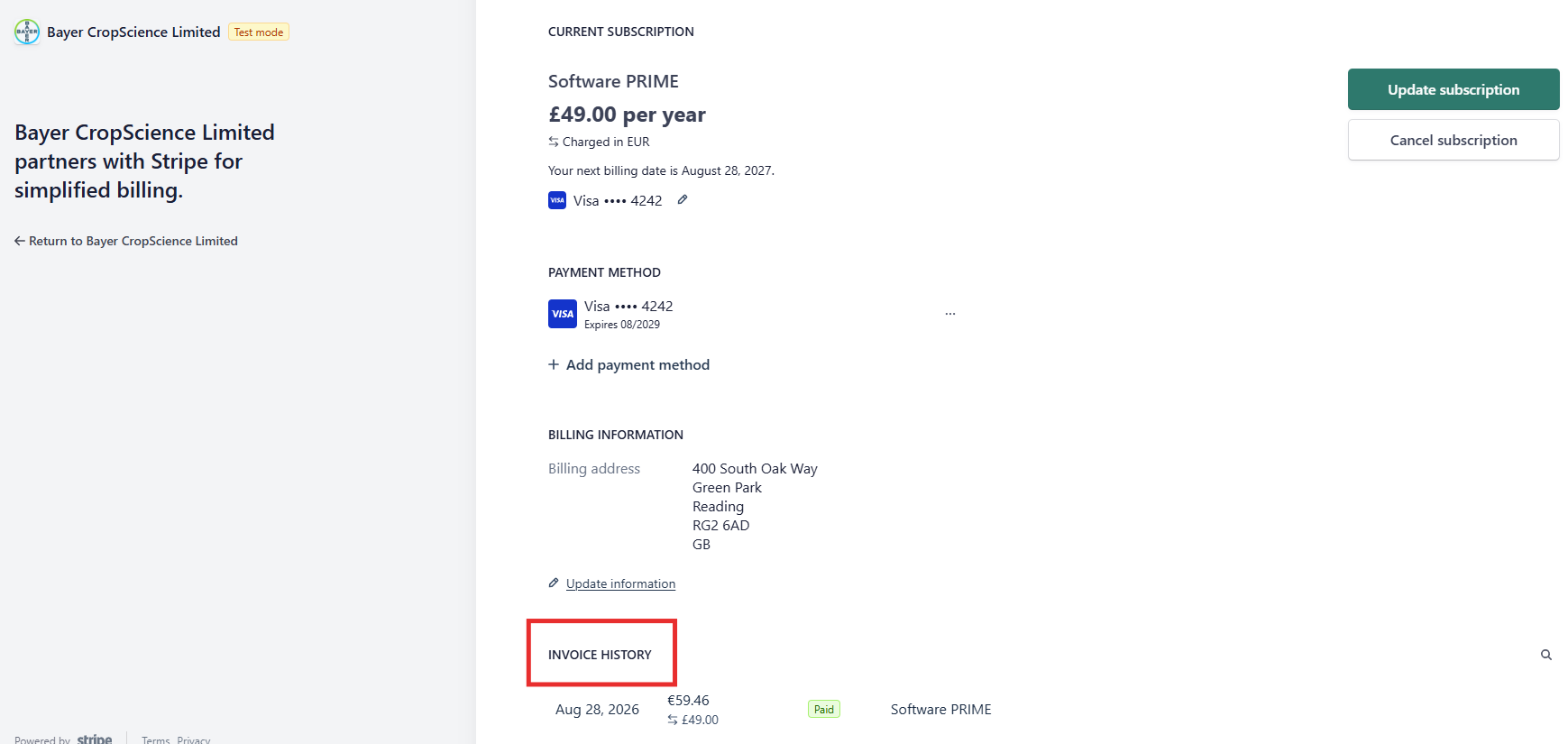Open Update information link
Image resolution: width=1568 pixels, height=744 pixels.
pos(620,583)
